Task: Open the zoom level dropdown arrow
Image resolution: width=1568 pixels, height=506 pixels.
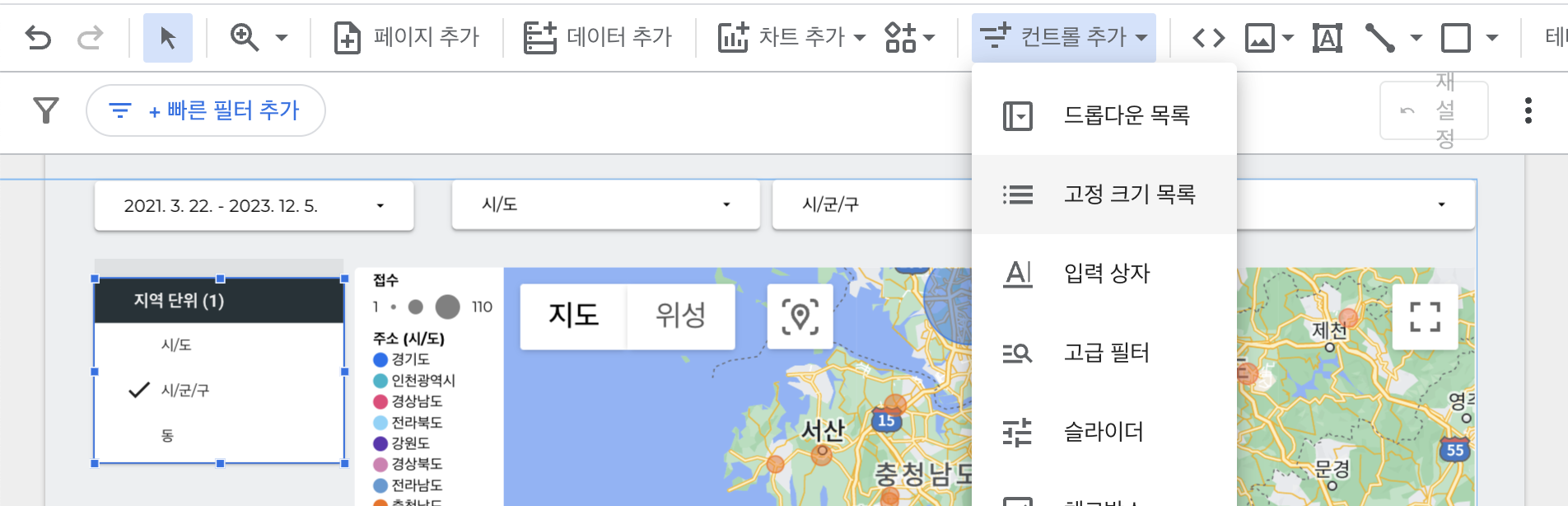Action: (x=282, y=38)
